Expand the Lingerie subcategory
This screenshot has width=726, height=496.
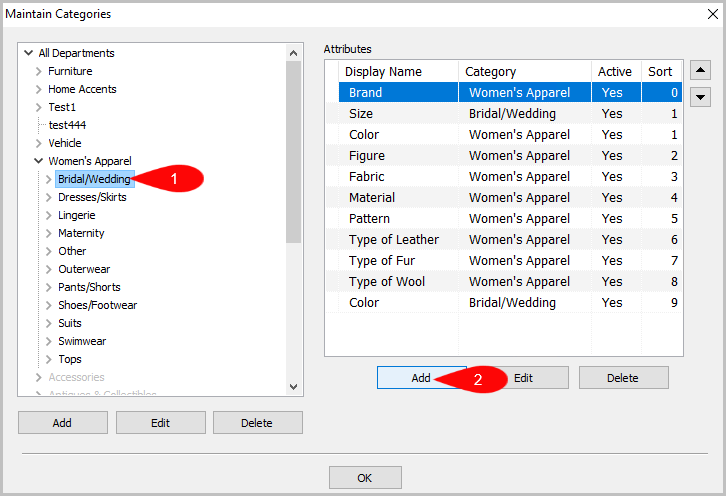49,215
